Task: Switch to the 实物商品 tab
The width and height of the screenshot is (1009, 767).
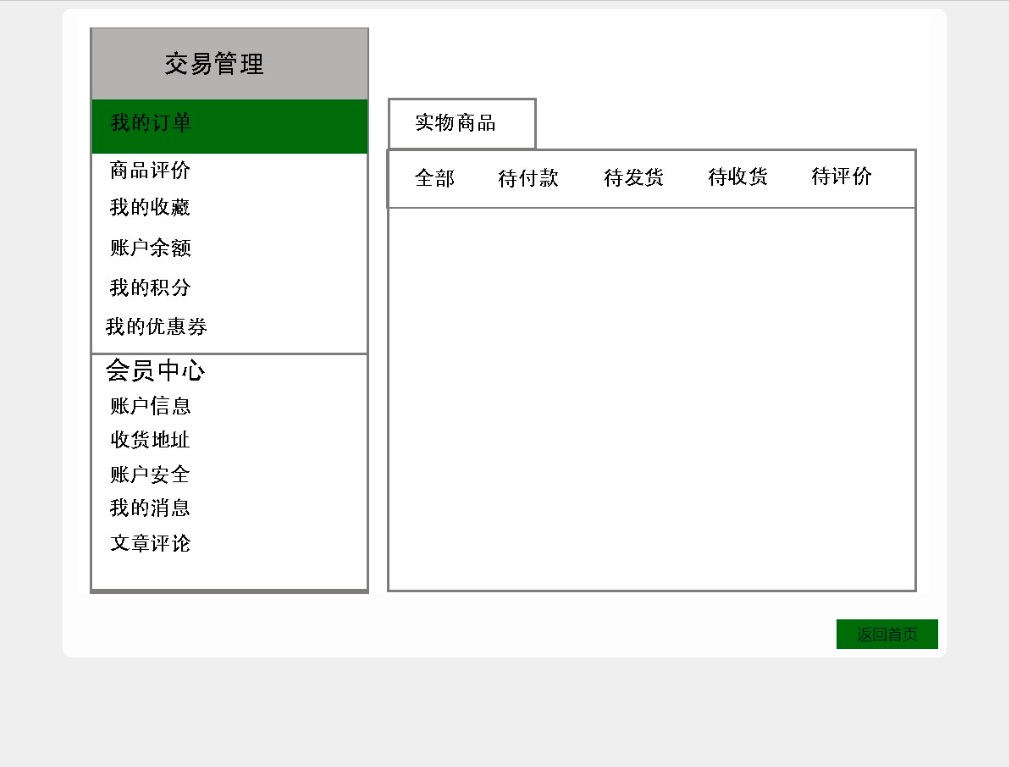Action: point(456,124)
